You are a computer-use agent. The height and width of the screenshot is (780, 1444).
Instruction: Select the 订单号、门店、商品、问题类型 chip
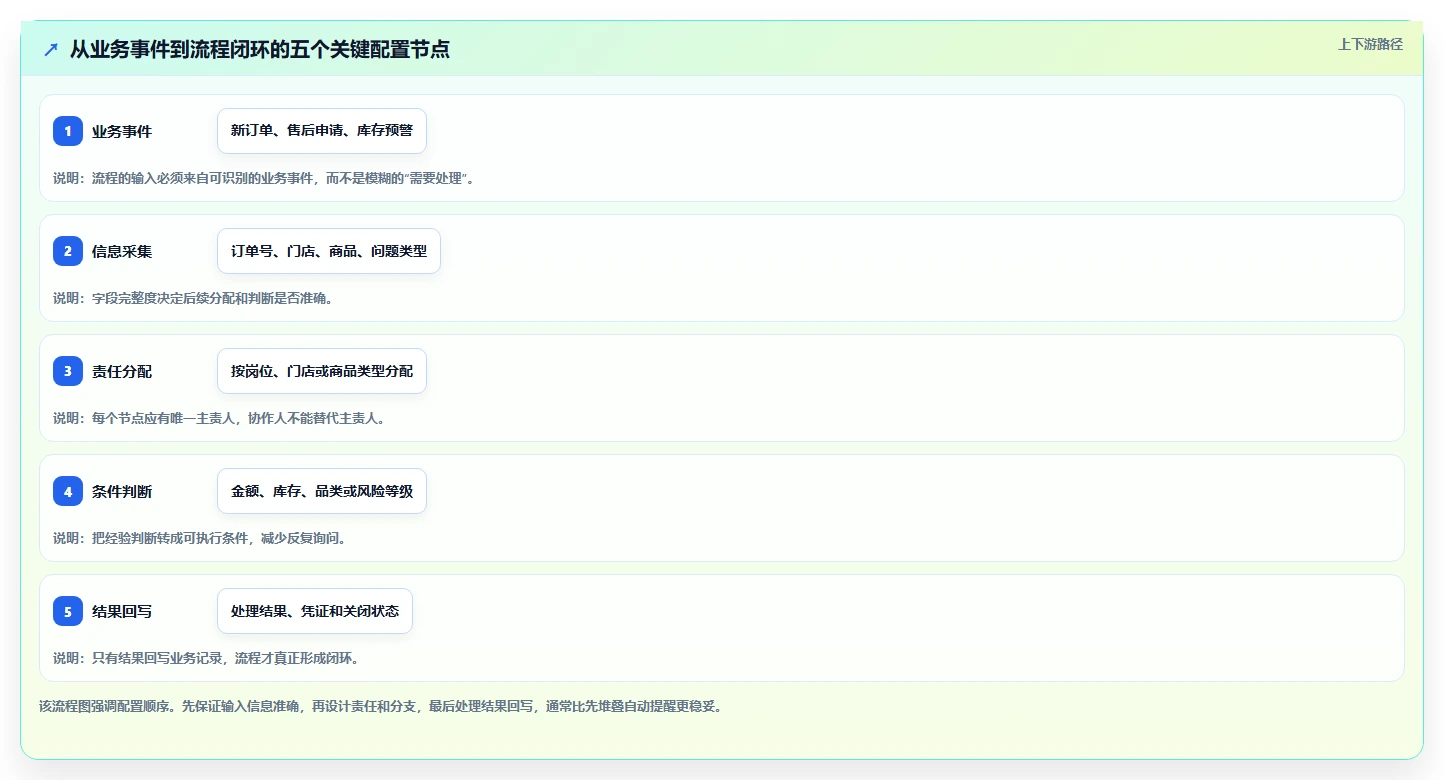point(329,251)
